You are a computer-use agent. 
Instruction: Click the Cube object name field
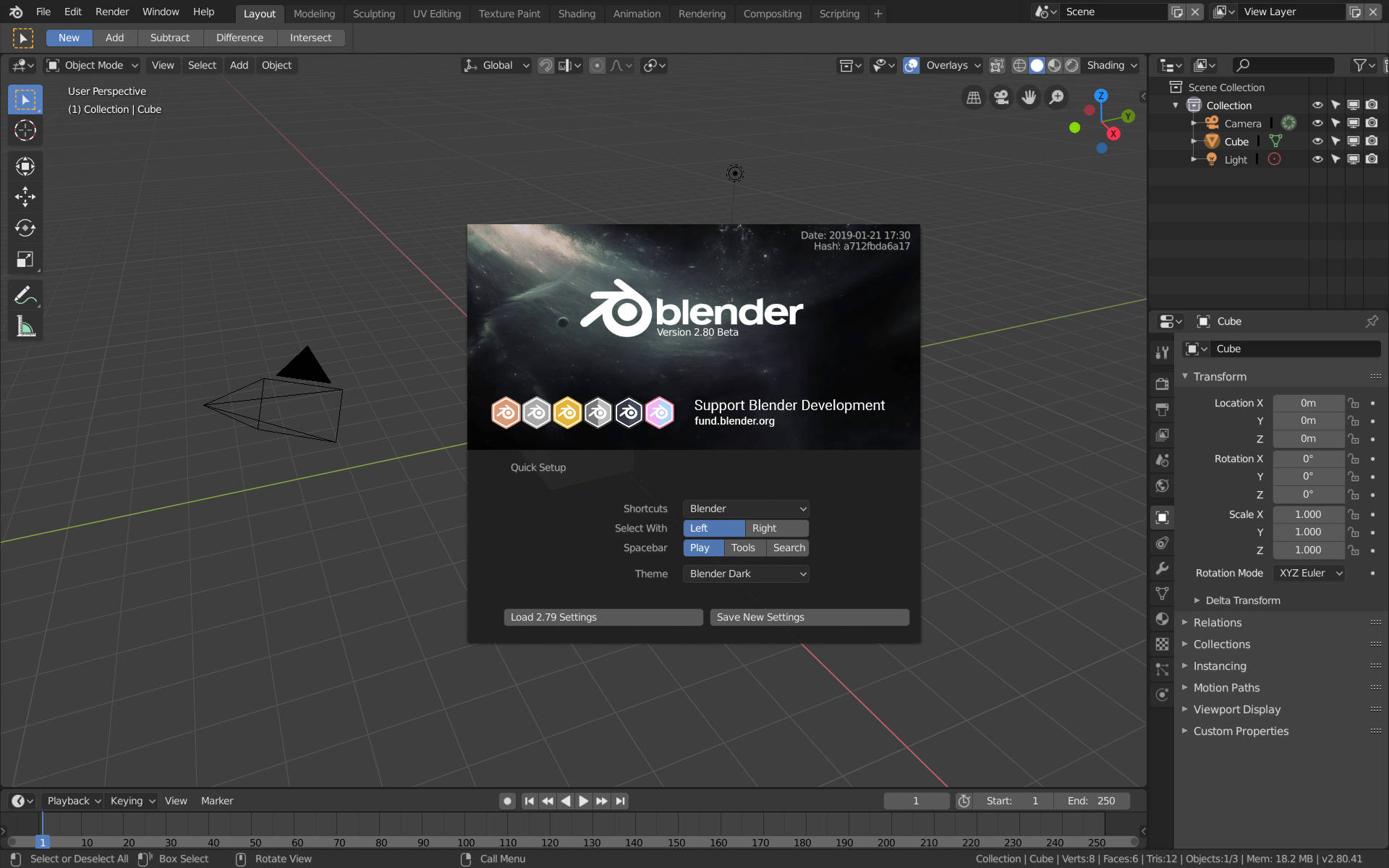(x=1295, y=349)
